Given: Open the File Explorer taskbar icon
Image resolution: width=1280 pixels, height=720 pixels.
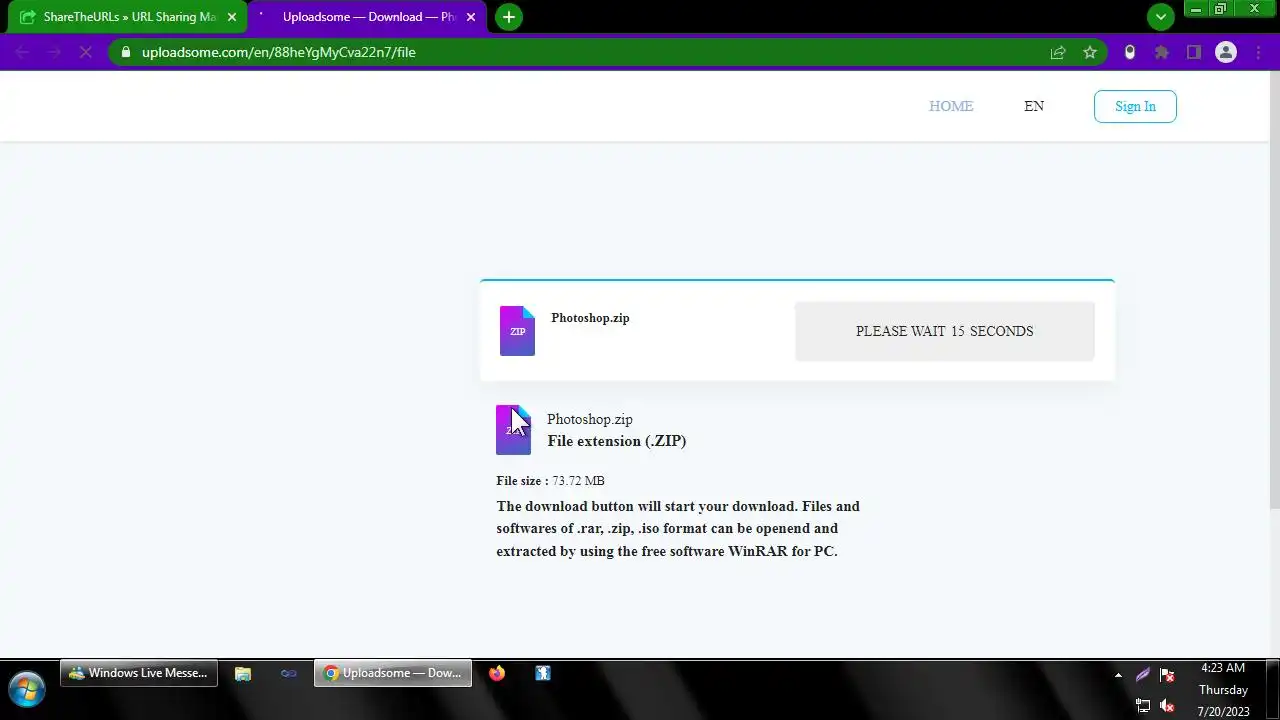Looking at the screenshot, I should coord(242,673).
